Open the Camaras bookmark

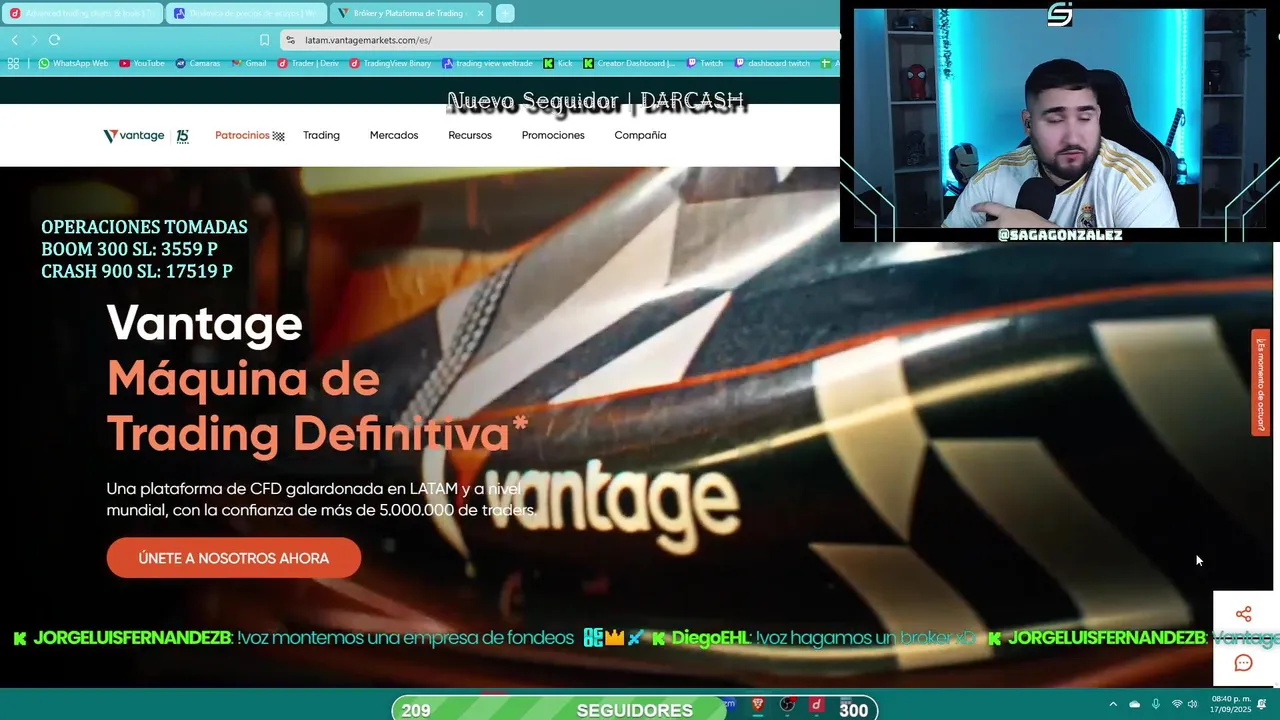click(x=197, y=63)
